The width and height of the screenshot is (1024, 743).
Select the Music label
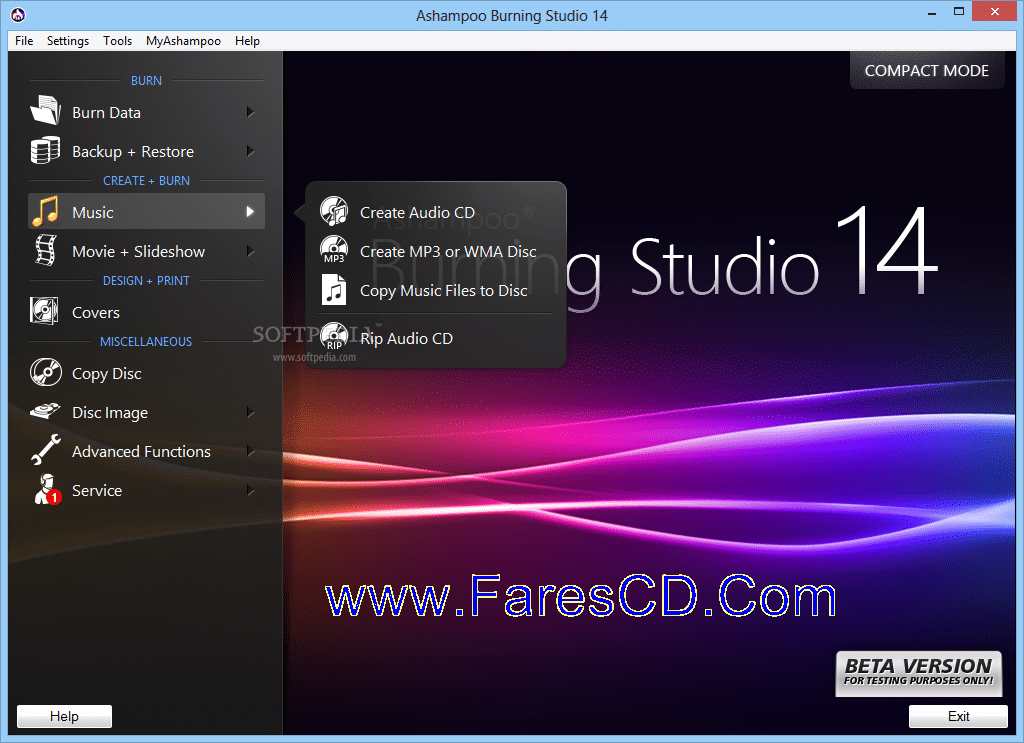(93, 212)
